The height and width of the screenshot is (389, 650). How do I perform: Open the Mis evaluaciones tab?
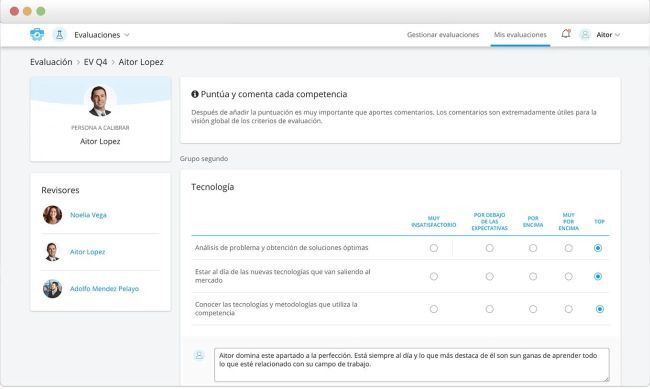[x=520, y=35]
